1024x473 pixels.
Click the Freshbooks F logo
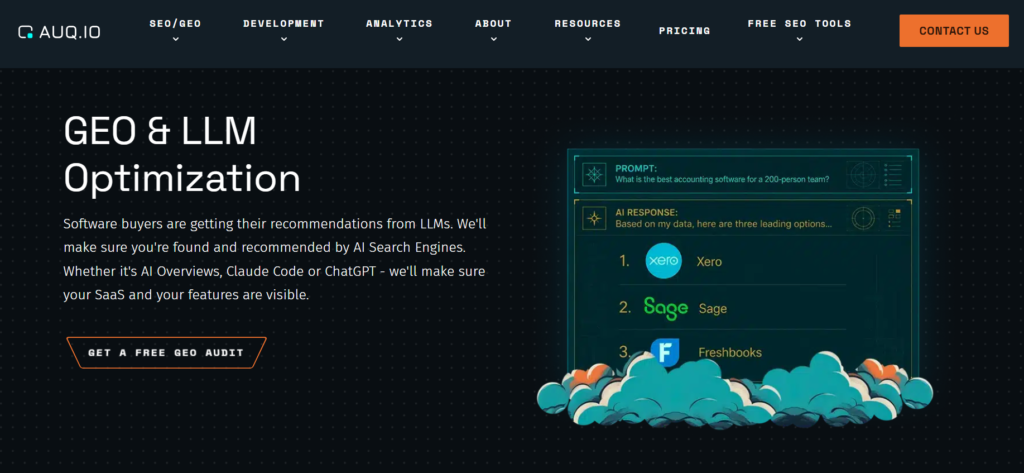[665, 352]
